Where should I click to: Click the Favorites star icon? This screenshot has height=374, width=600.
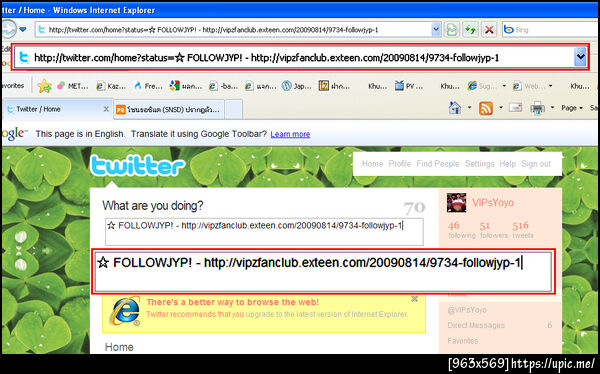tap(44, 86)
